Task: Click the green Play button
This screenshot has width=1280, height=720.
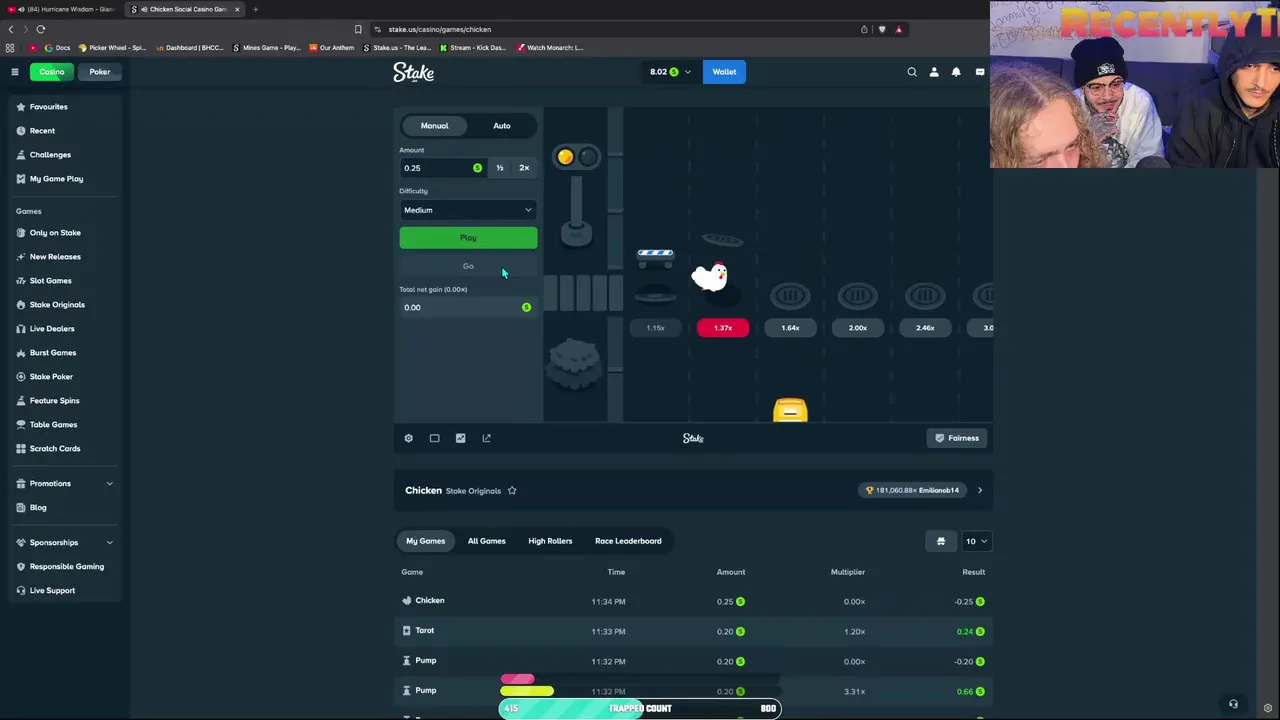Action: pyautogui.click(x=468, y=238)
